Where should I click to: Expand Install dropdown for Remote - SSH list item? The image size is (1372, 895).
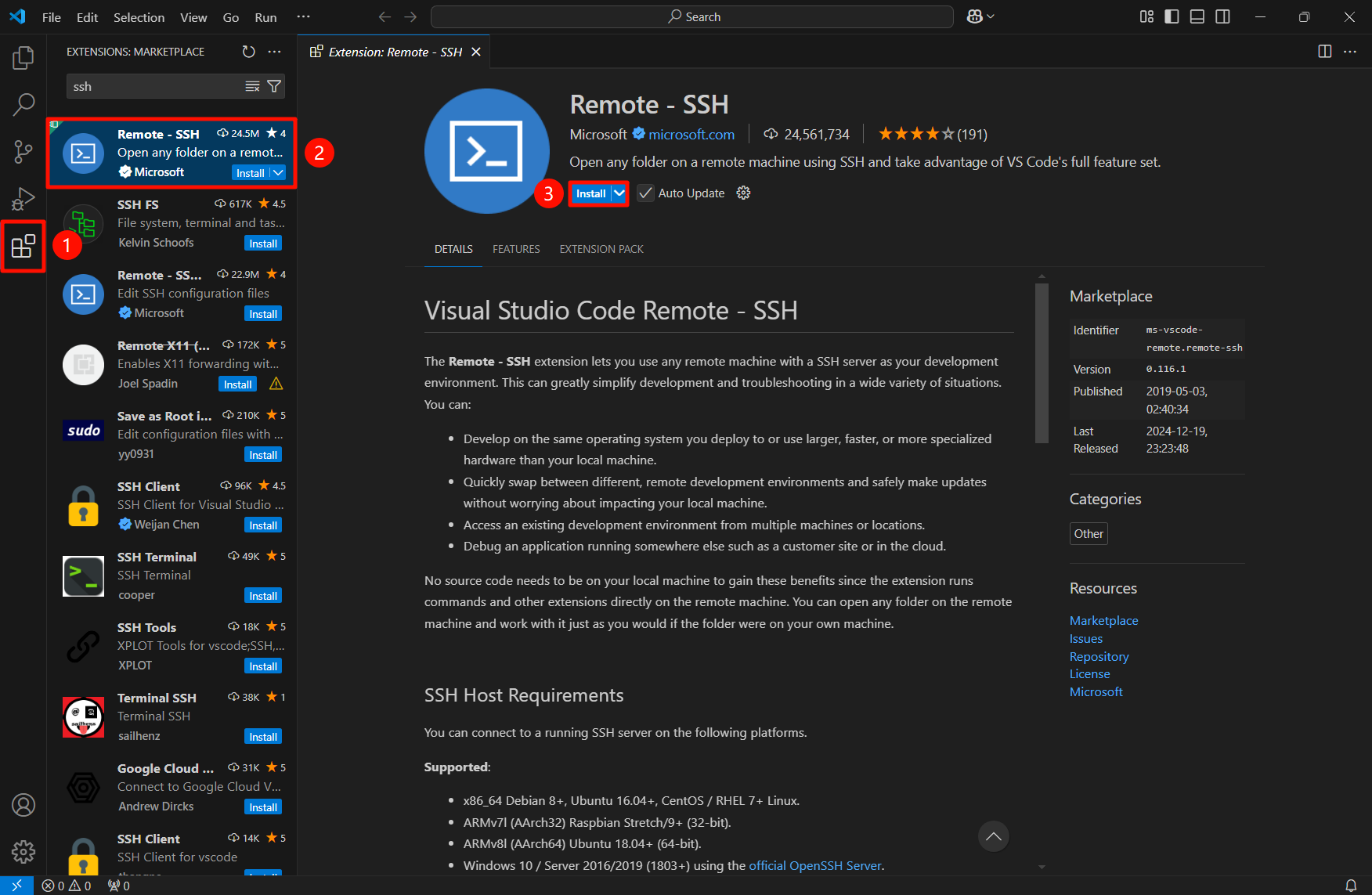pos(279,173)
